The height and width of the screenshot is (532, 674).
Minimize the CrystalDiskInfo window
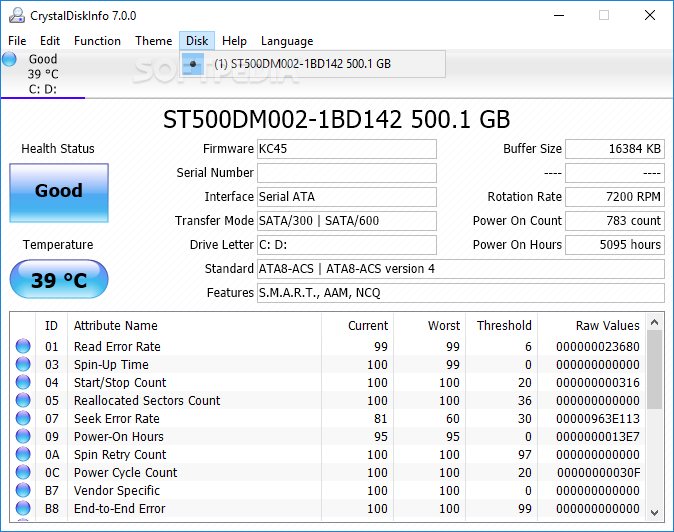click(559, 15)
